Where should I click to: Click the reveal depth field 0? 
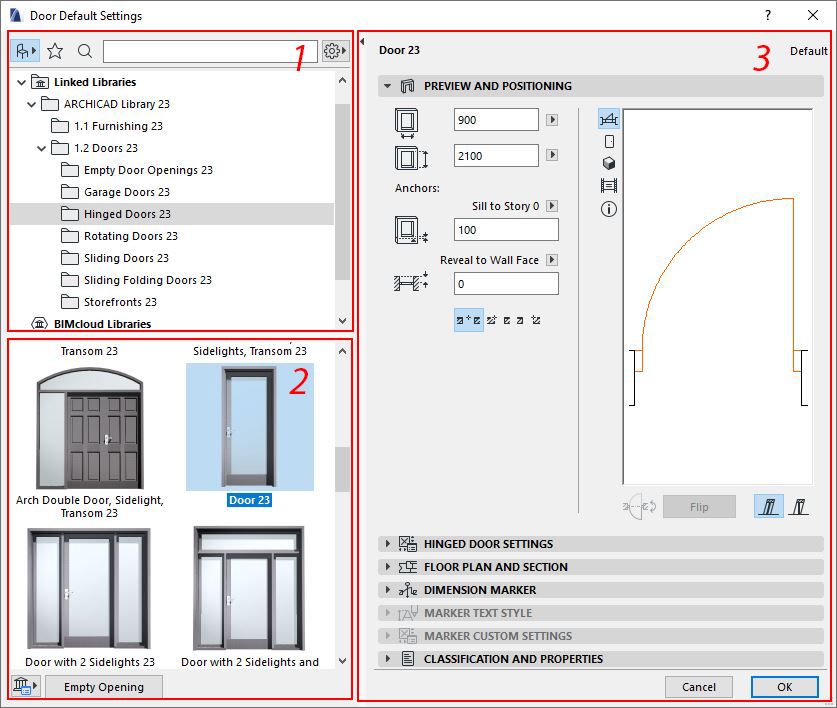506,284
